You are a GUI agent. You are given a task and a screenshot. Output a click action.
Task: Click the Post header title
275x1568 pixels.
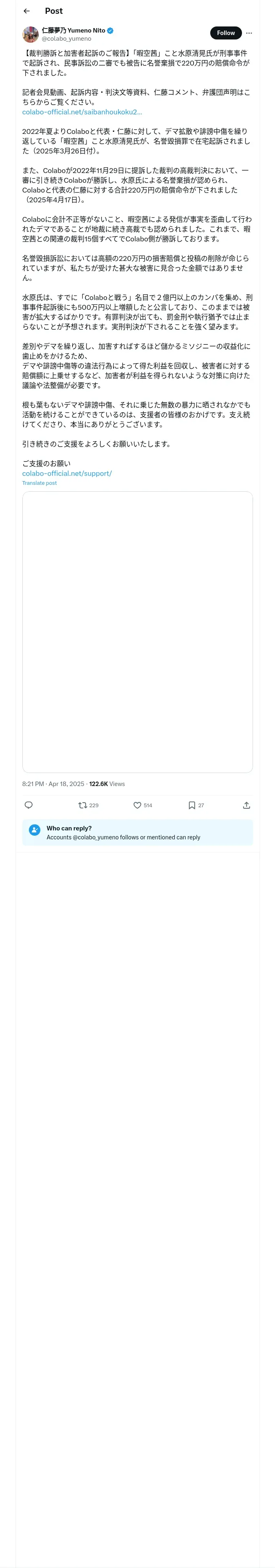(x=54, y=11)
